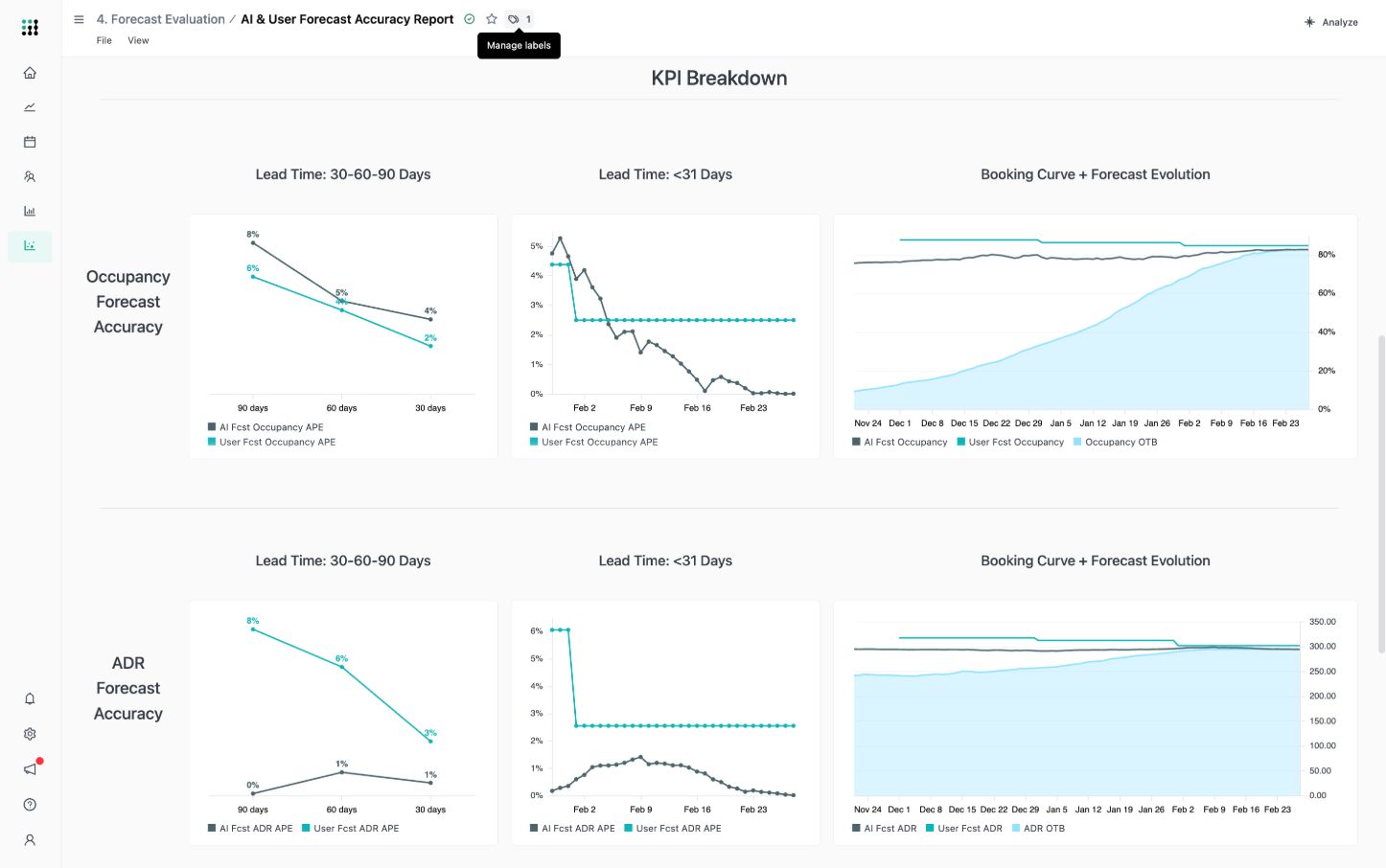1386x868 pixels.
Task: Open the settings gear in the sidebar
Action: click(x=30, y=734)
